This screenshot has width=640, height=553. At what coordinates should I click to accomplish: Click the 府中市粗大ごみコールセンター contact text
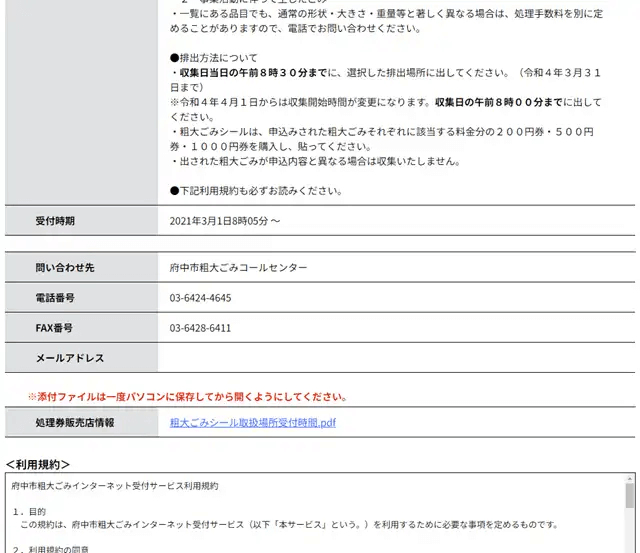[238, 268]
